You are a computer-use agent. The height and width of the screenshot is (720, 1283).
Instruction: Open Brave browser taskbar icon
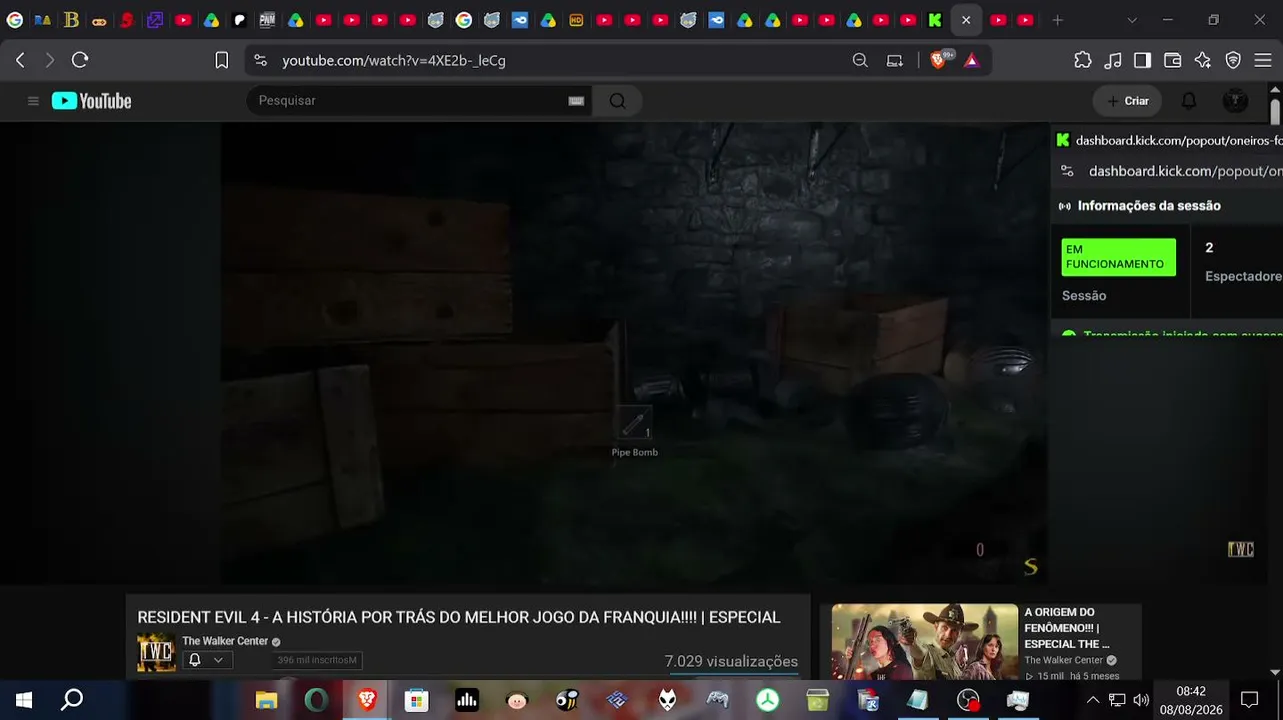click(x=367, y=700)
